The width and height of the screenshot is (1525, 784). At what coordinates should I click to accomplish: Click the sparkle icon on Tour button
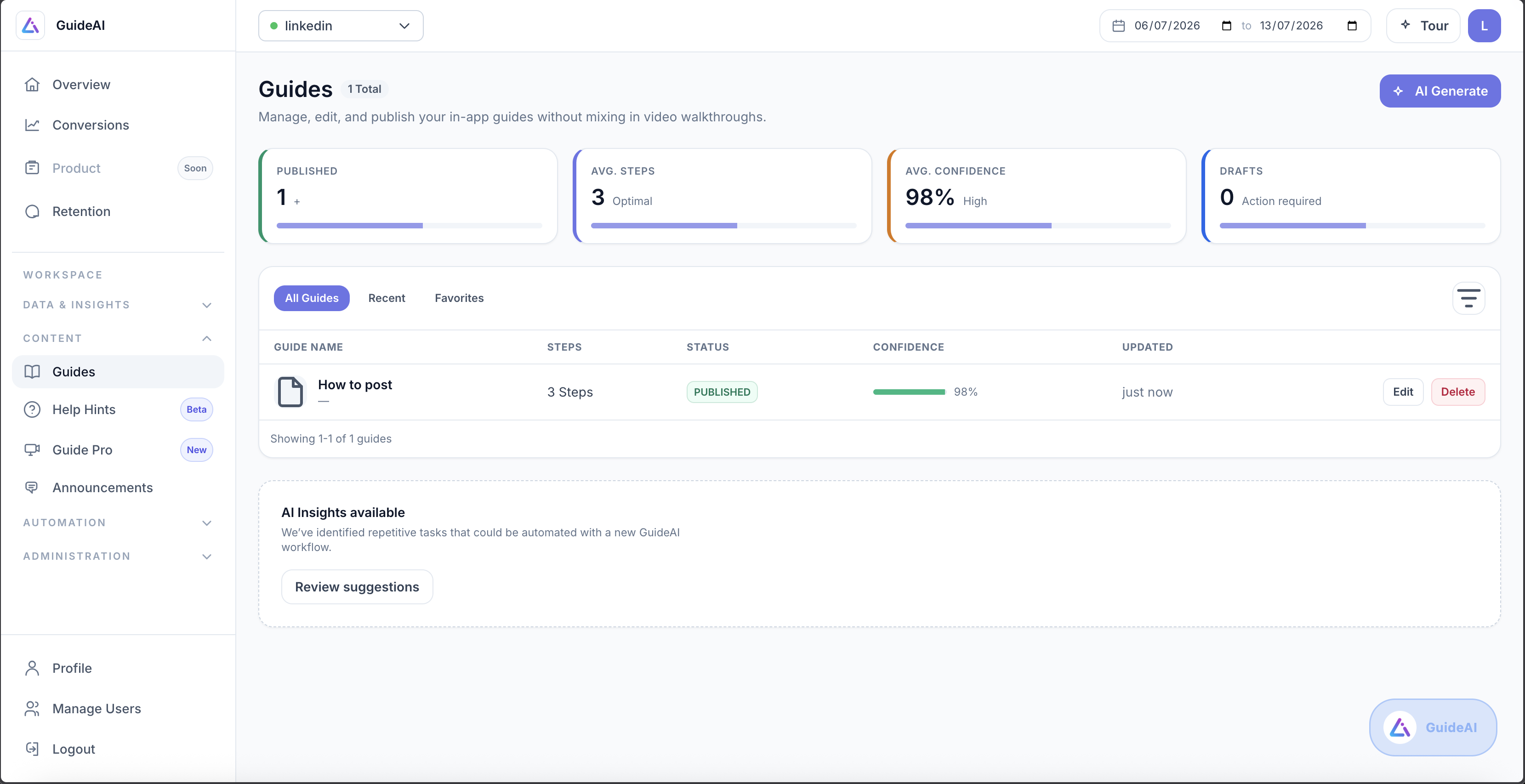(x=1406, y=24)
